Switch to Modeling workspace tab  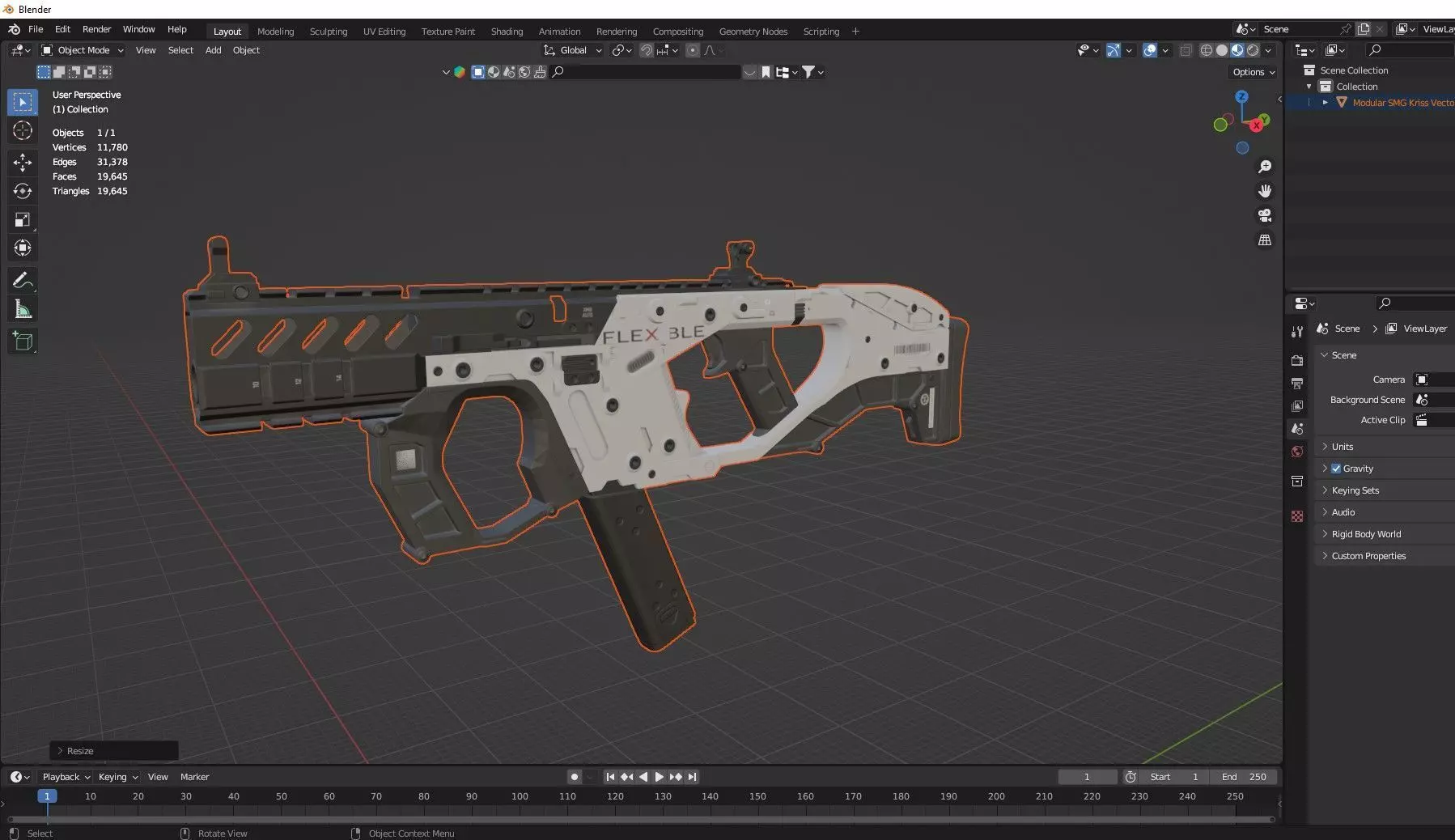pyautogui.click(x=275, y=32)
